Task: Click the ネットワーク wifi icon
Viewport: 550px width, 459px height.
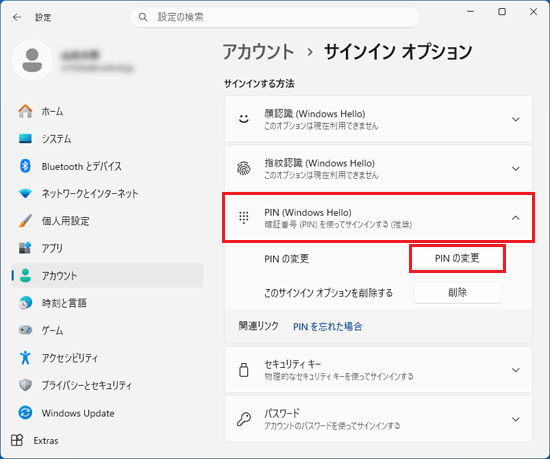Action: coord(25,193)
